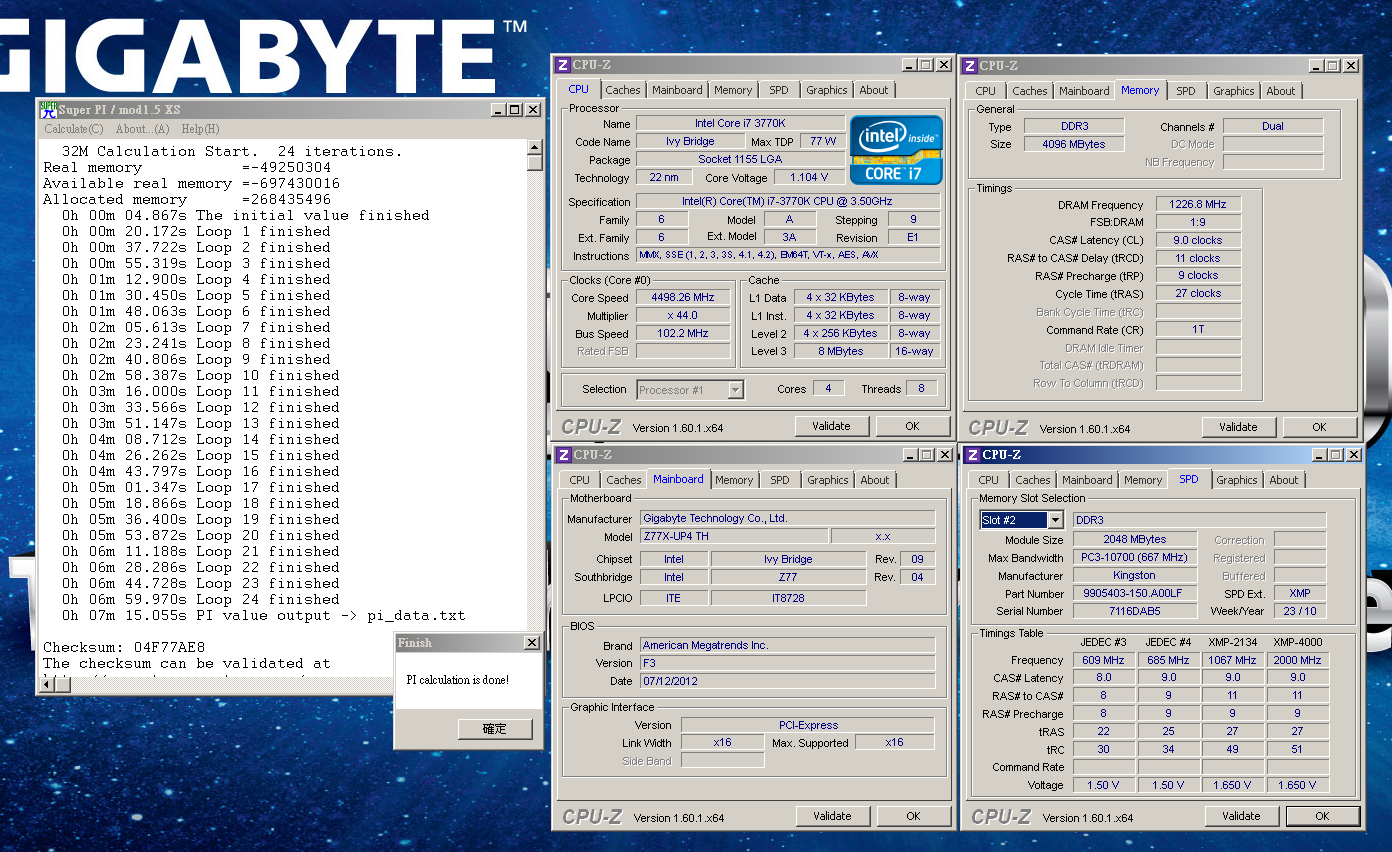Click the Super PI line 'Checksum: 04F77AE8'
The height and width of the screenshot is (852, 1392).
124,647
